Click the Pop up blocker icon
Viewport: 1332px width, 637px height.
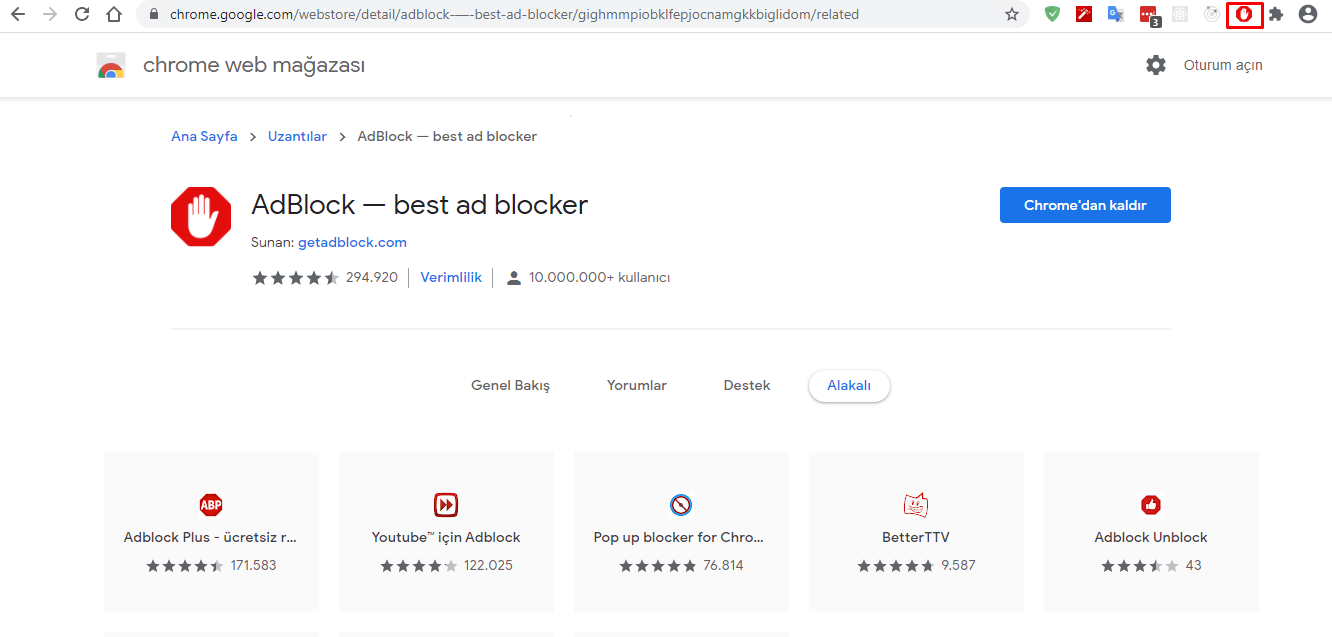(x=681, y=504)
